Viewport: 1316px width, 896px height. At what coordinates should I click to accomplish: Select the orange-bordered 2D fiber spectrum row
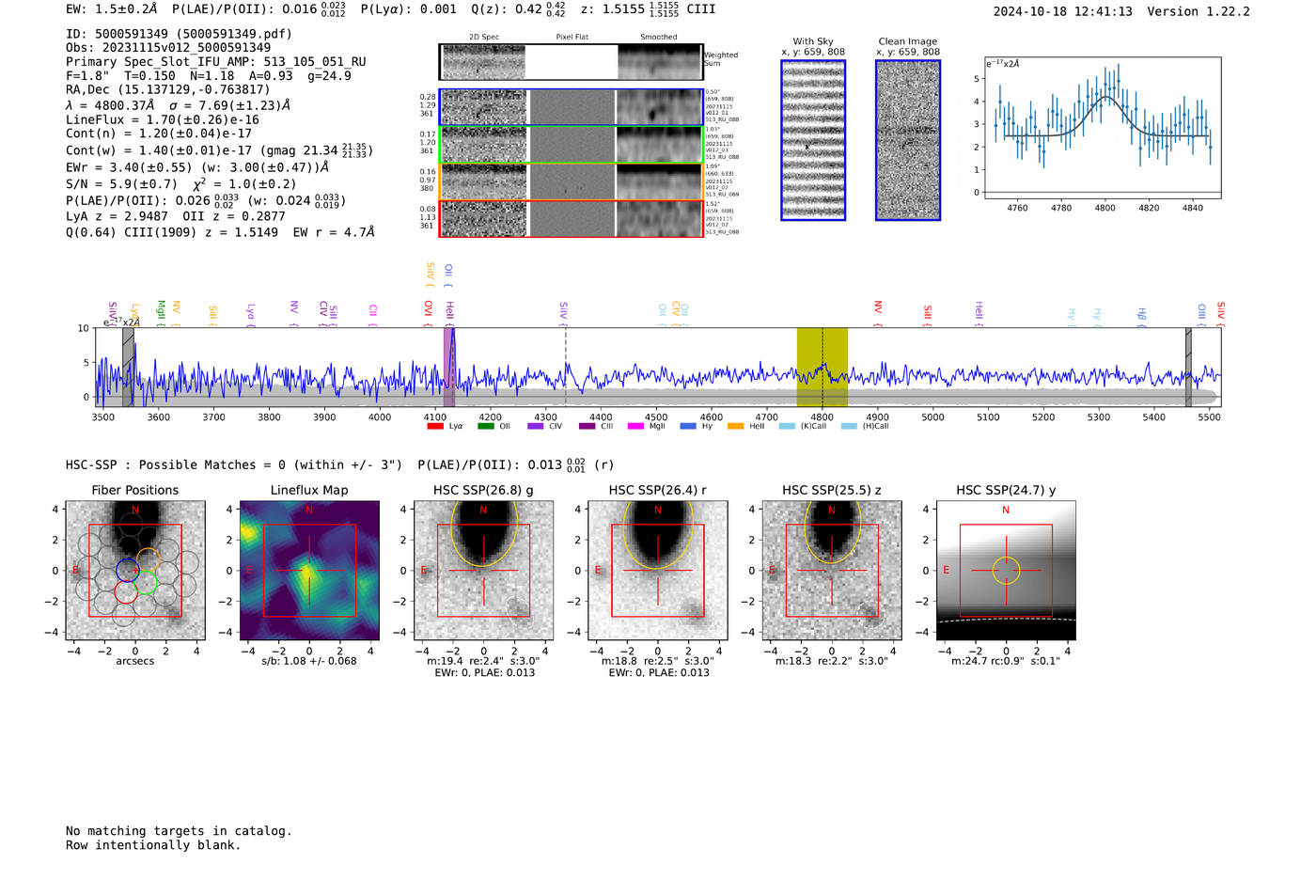572,181
